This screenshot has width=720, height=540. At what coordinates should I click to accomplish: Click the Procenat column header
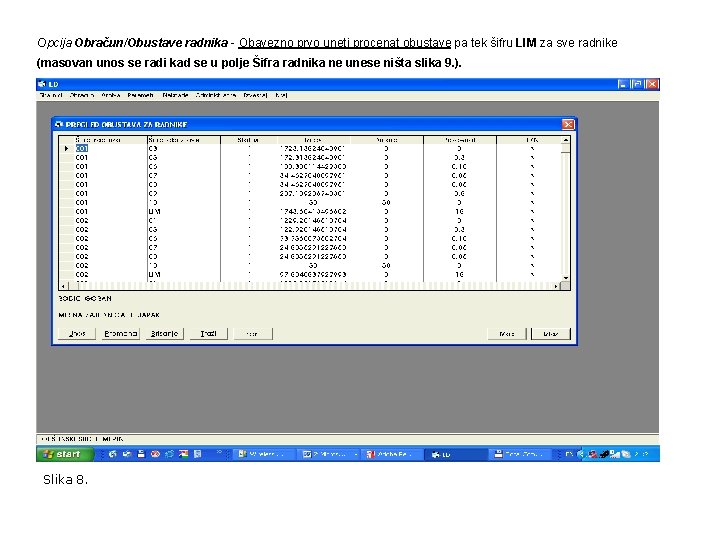tap(460, 140)
